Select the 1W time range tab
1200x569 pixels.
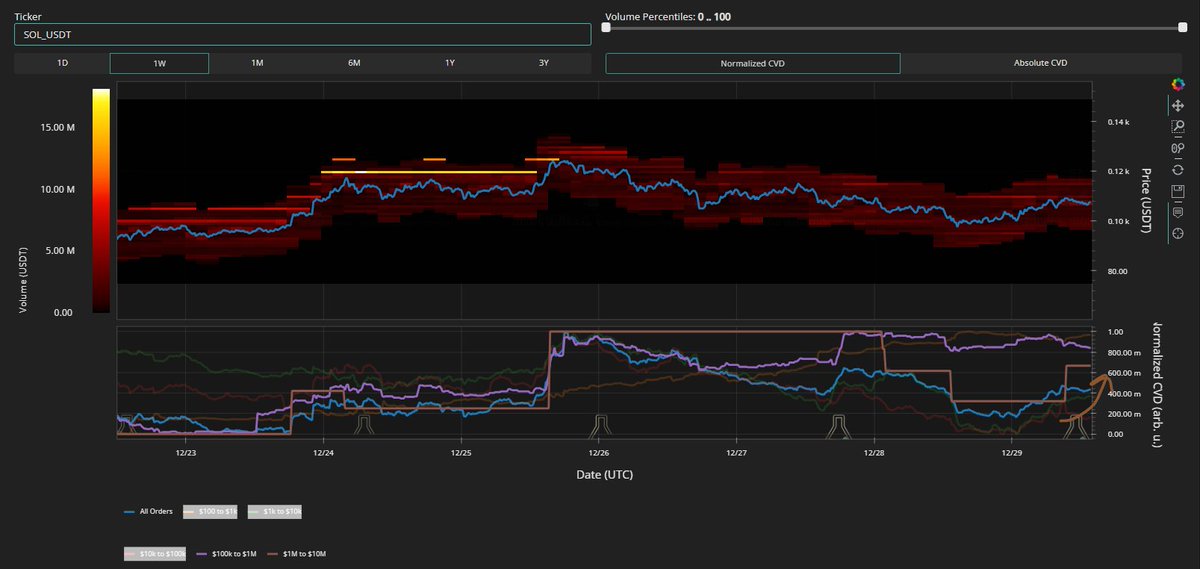[159, 63]
